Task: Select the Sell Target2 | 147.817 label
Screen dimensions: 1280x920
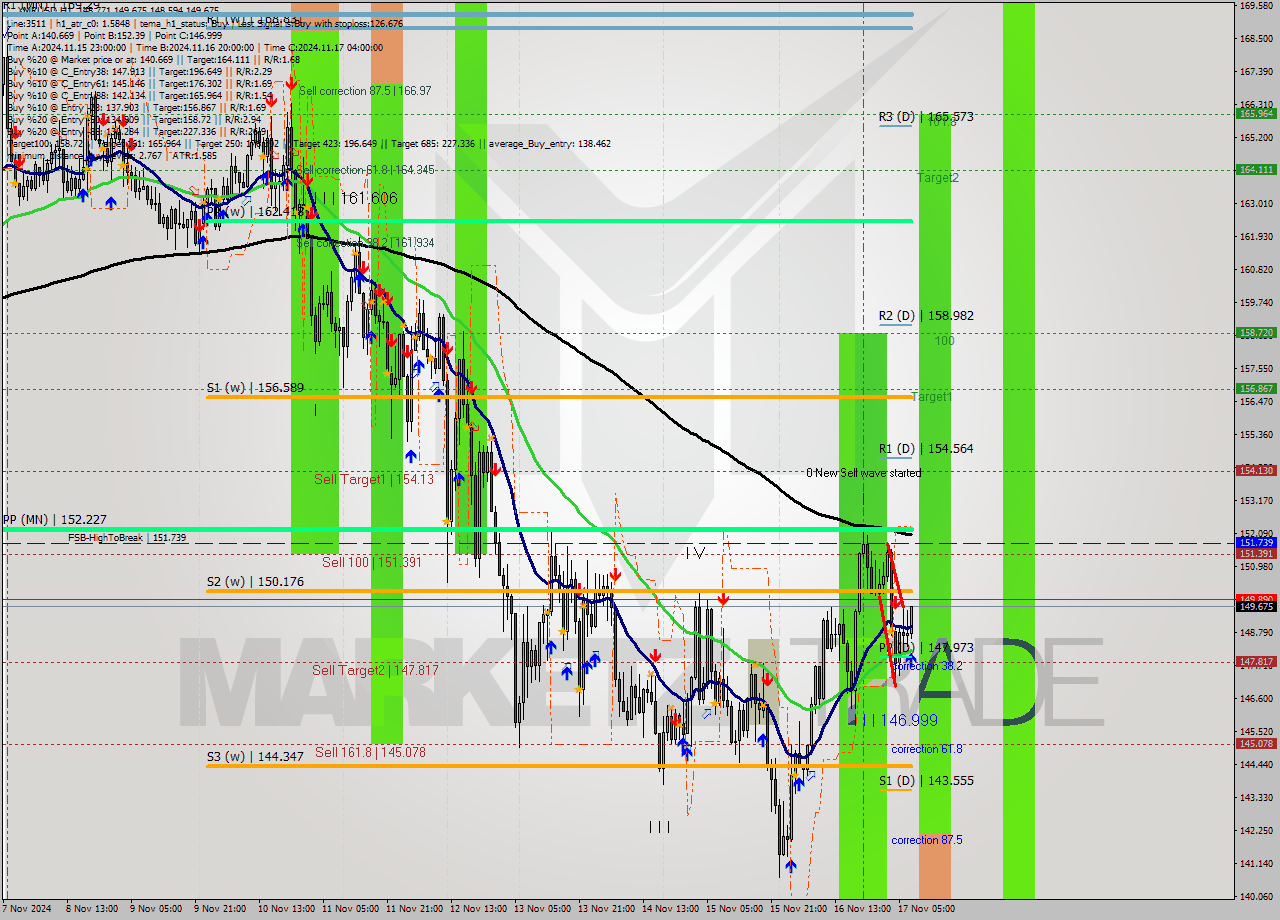Action: coord(375,670)
